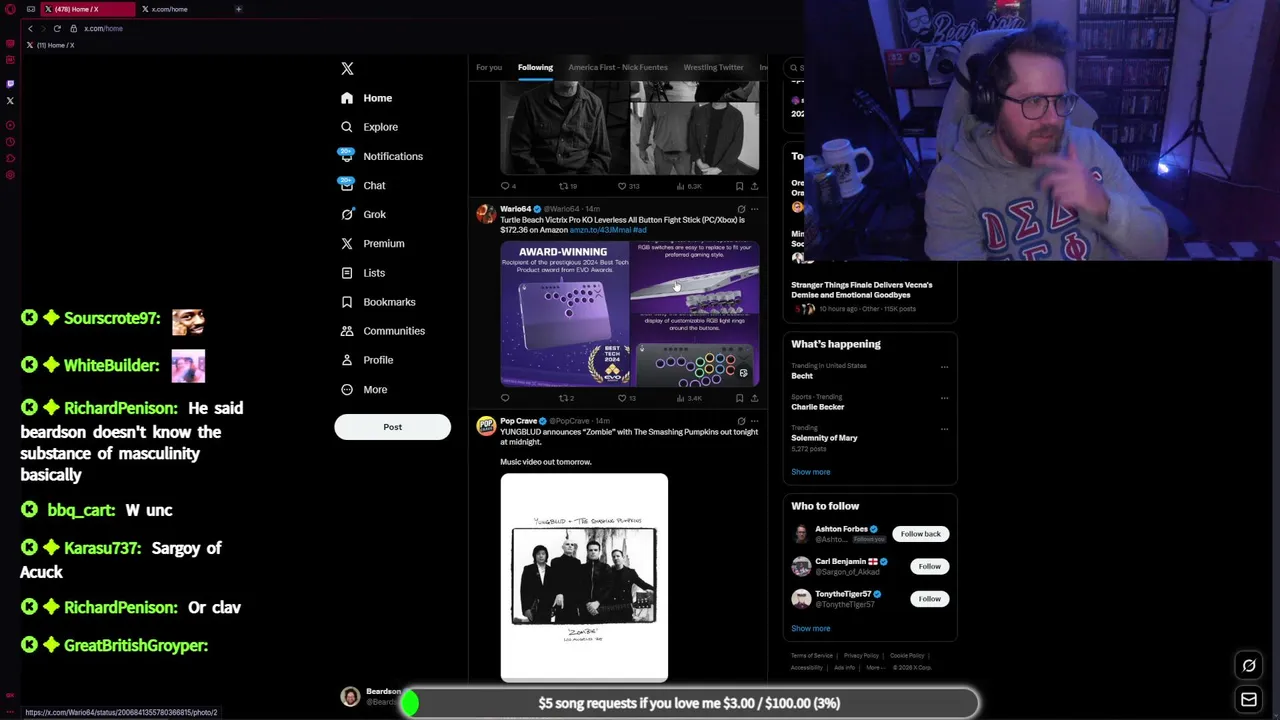Share the Wario64 fight stick post
The image size is (1280, 720).
pyautogui.click(x=754, y=398)
